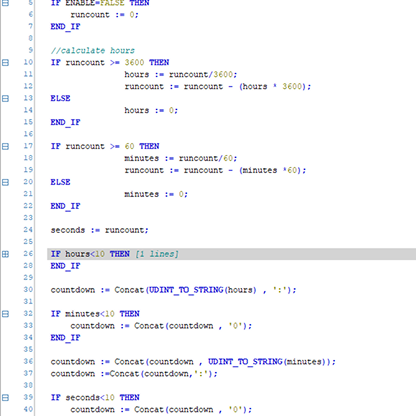Collapse the IF ENABLE=FALSE block at line 5
The image size is (416, 416).
pos(5,3)
